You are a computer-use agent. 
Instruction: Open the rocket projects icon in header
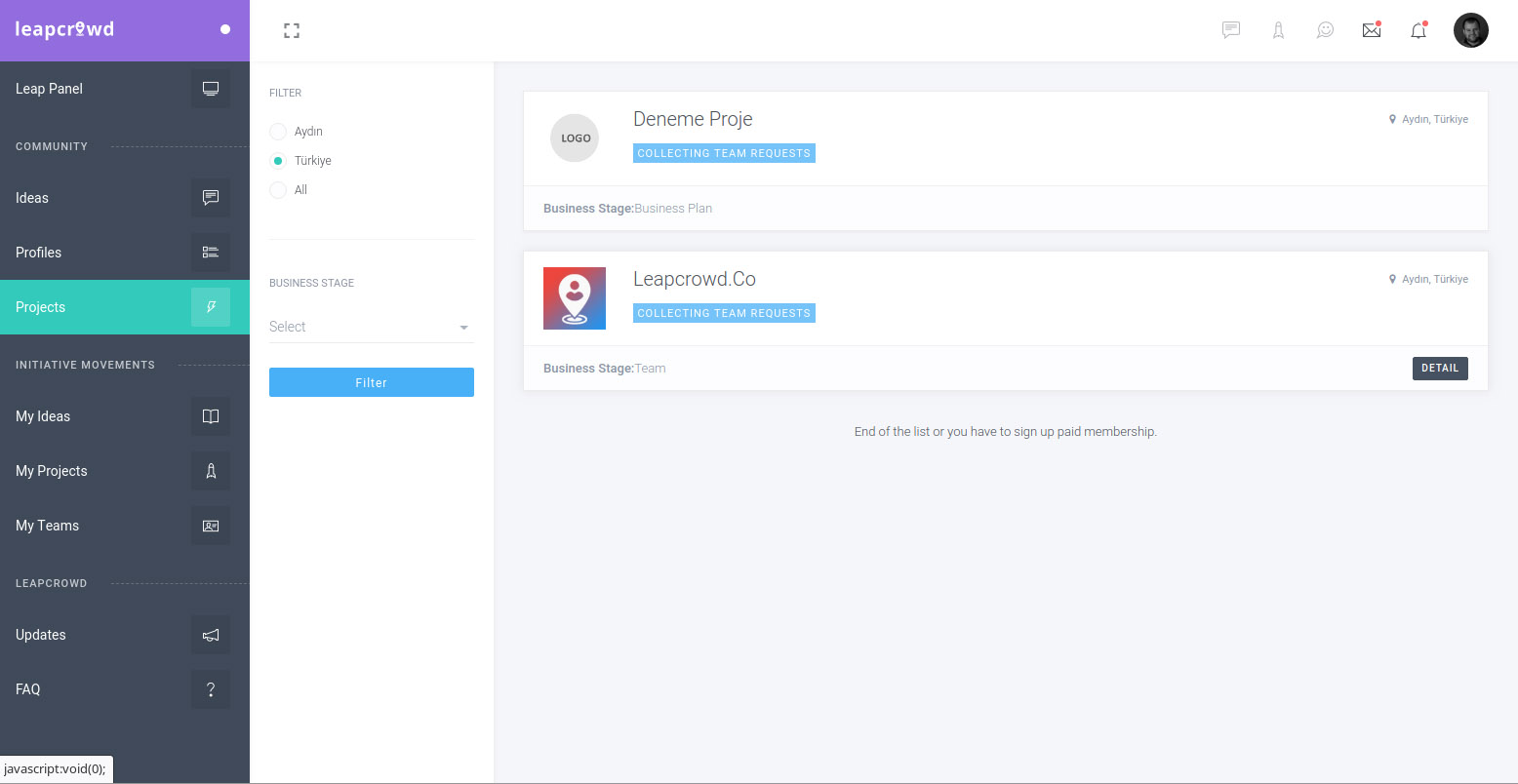pyautogui.click(x=1278, y=30)
